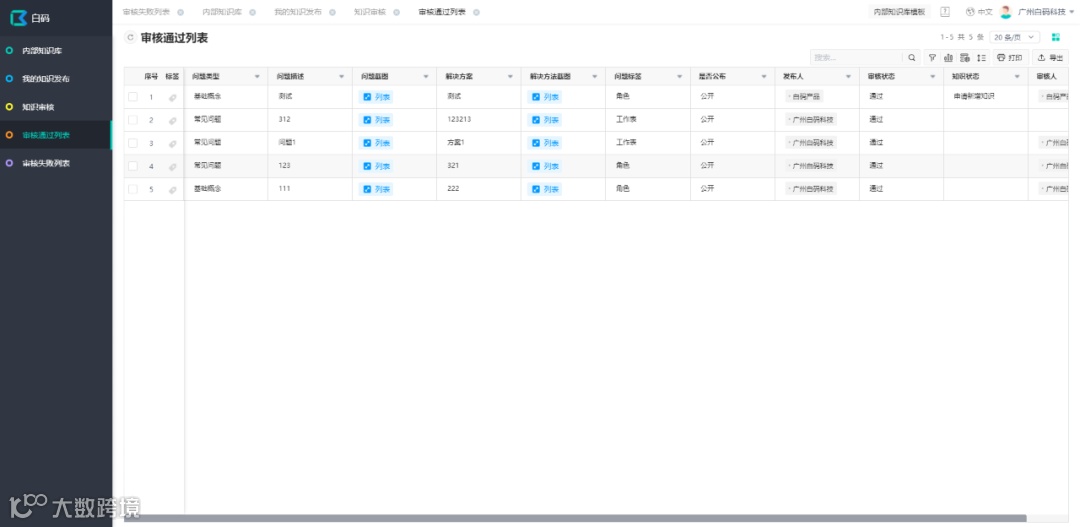This screenshot has width=1080, height=527.
Task: Click tag icon in row 5
Action: coord(173,189)
